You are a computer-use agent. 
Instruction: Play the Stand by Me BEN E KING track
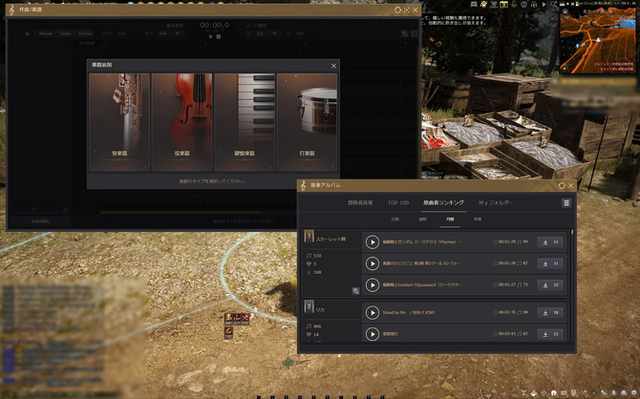[x=372, y=313]
